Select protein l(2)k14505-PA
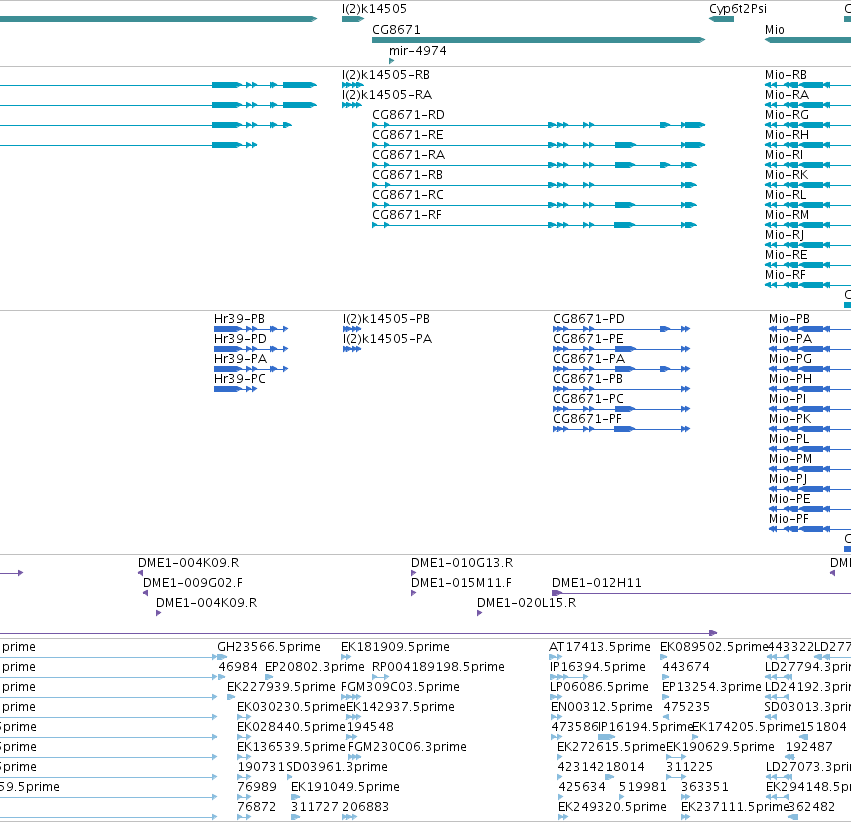 388,339
